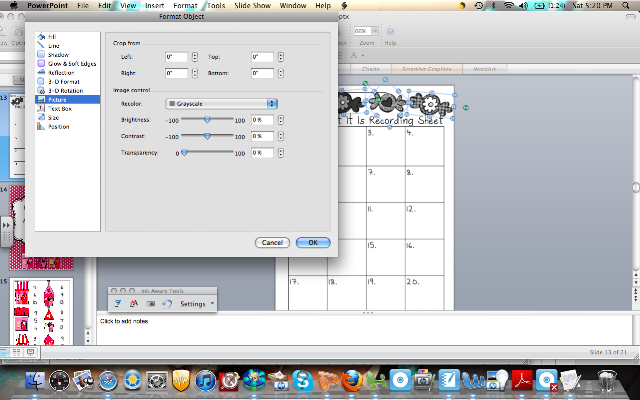Select Fill in the Format Object sidebar
The width and height of the screenshot is (640, 400).
pyautogui.click(x=52, y=37)
